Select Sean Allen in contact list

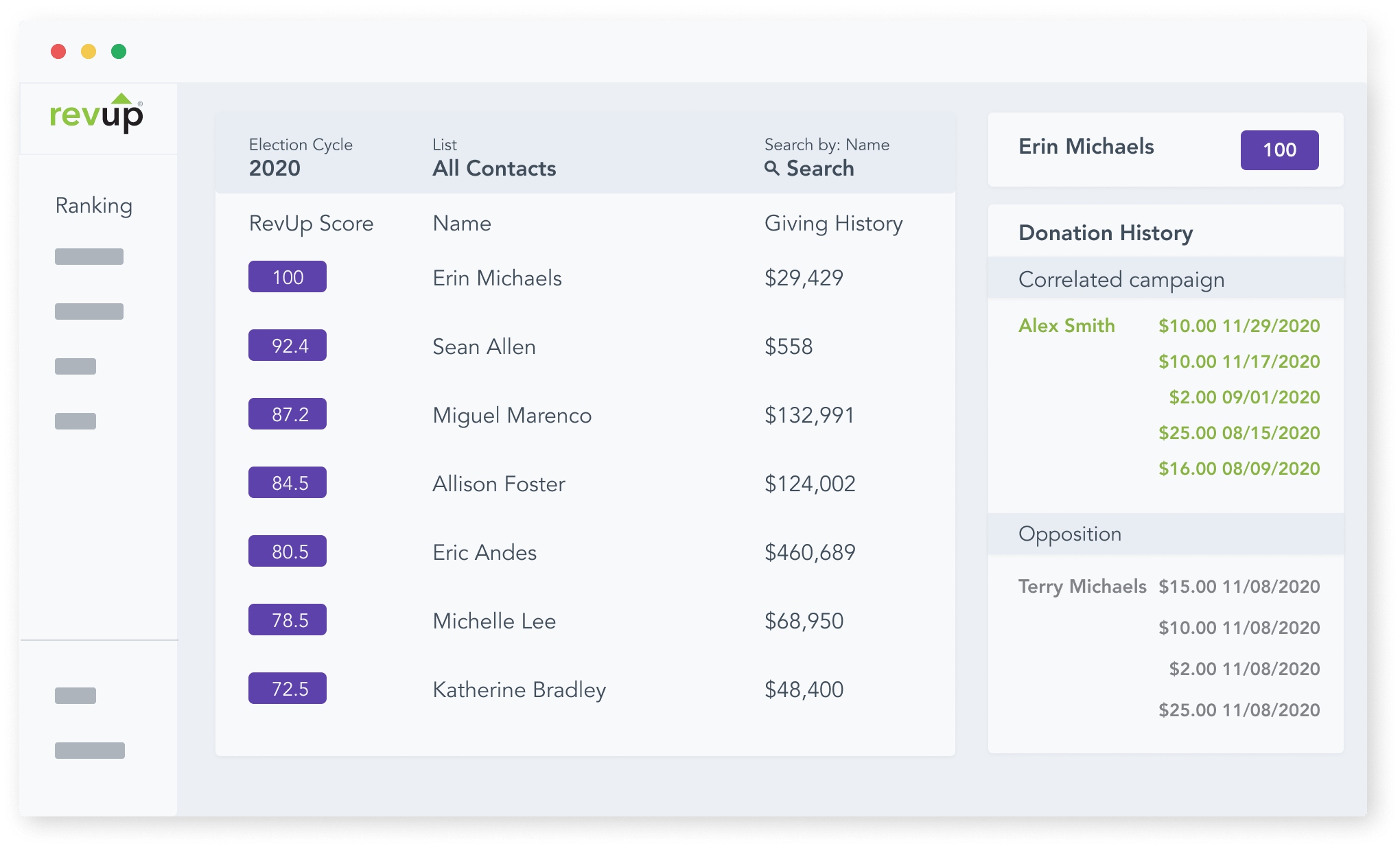pos(484,346)
